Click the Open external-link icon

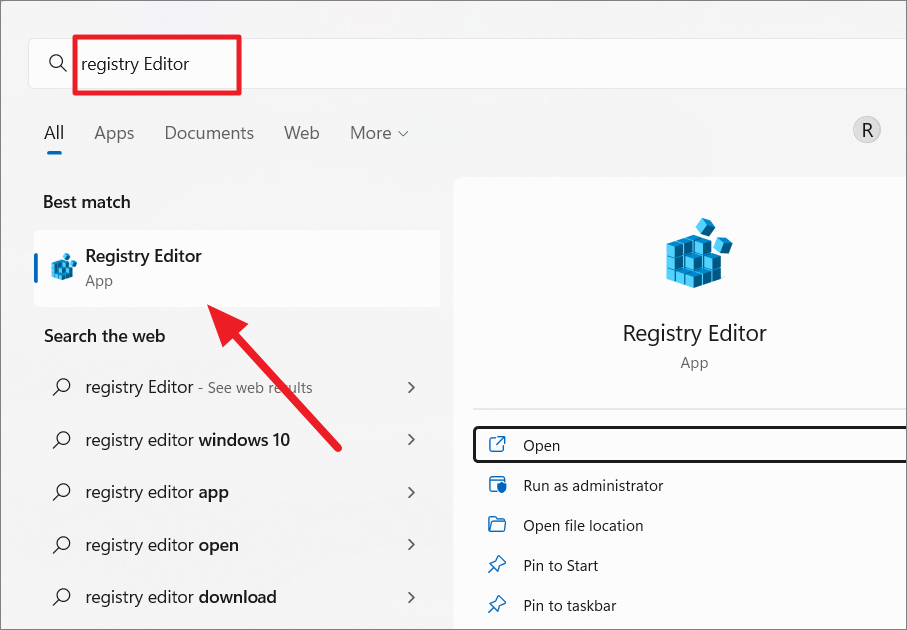click(x=497, y=444)
